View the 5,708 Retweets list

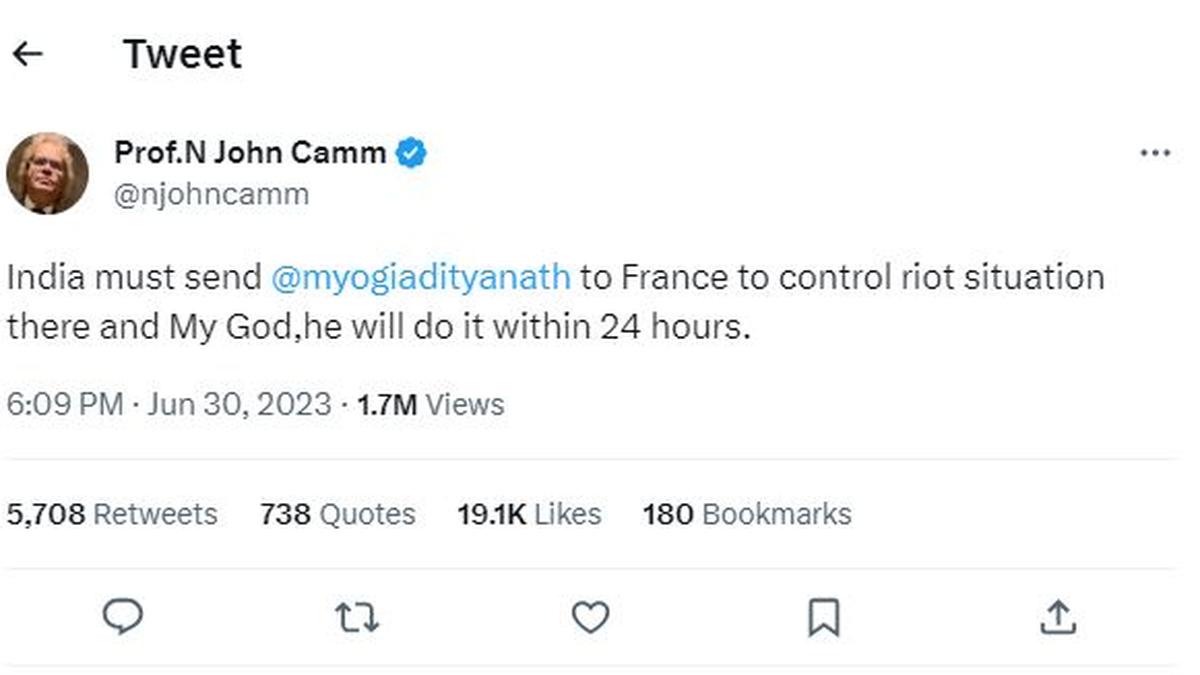(x=112, y=514)
